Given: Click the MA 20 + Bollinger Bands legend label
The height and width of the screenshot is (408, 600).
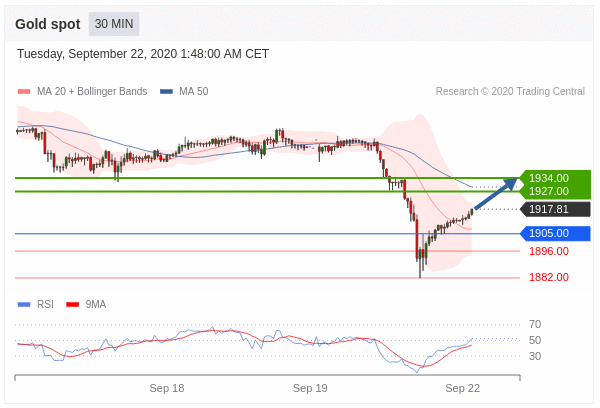Looking at the screenshot, I should 92,91.
